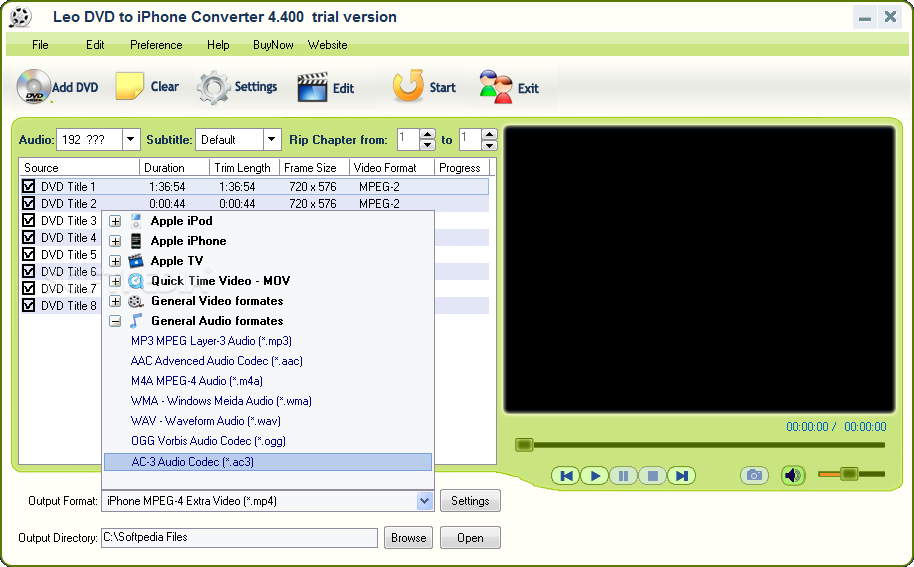Expand General Video formates category
This screenshot has width=914, height=567.
pos(115,301)
